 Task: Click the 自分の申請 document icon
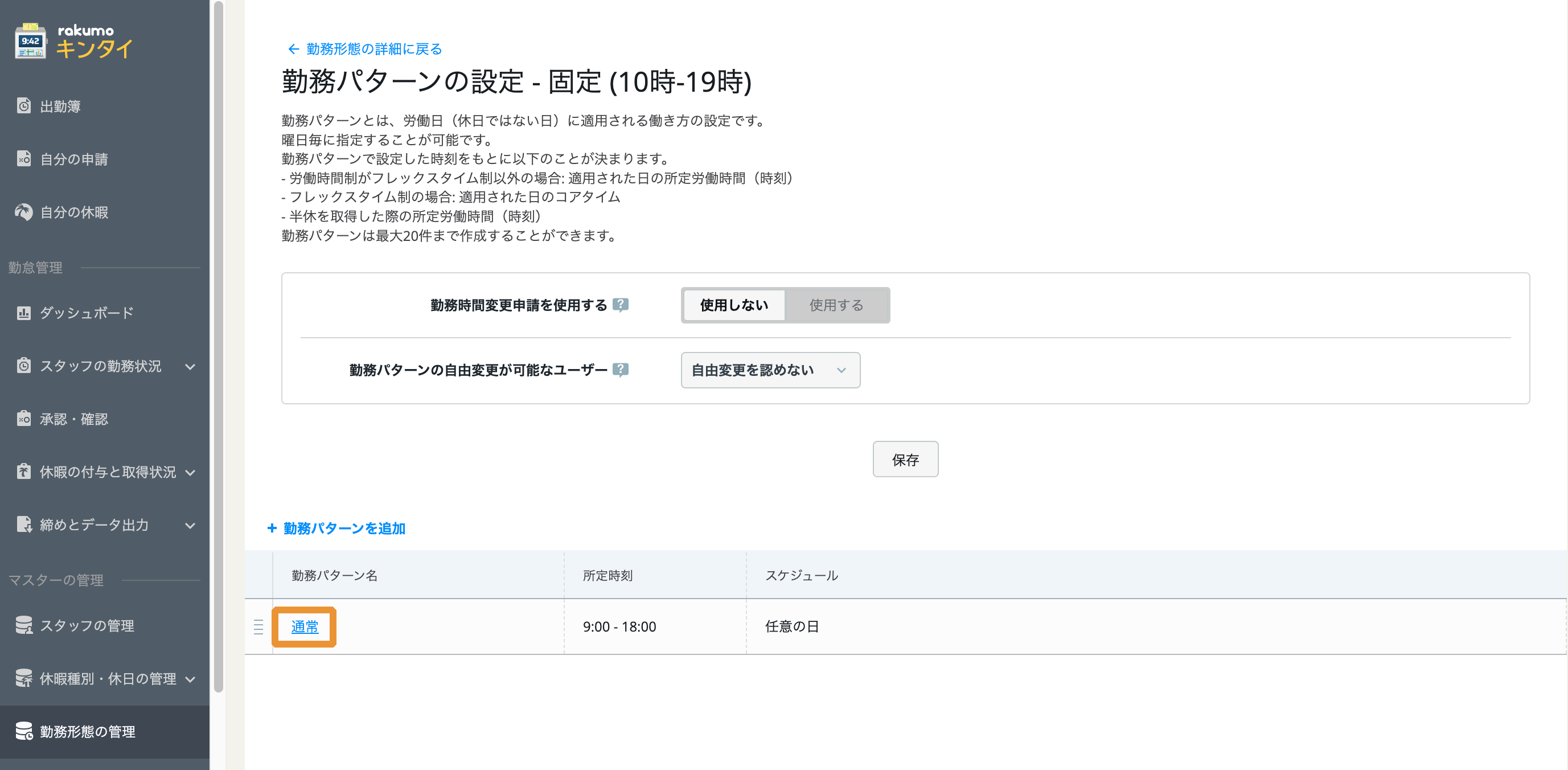pyautogui.click(x=24, y=159)
